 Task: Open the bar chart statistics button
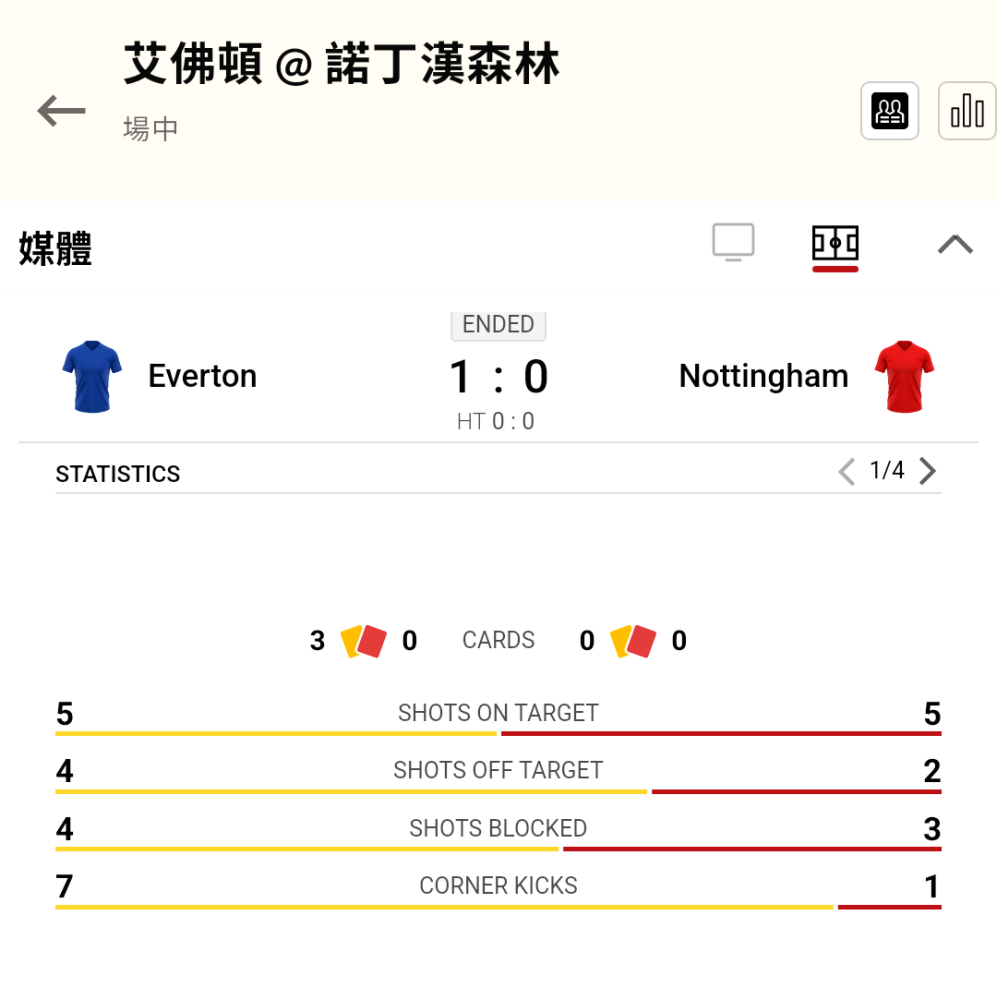[x=967, y=111]
